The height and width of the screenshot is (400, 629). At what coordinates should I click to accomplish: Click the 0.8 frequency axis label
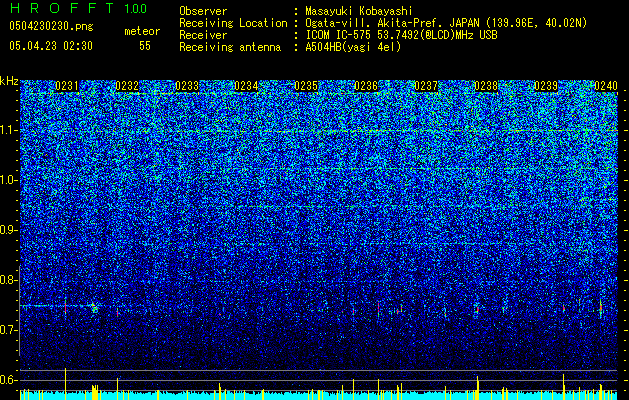7,280
